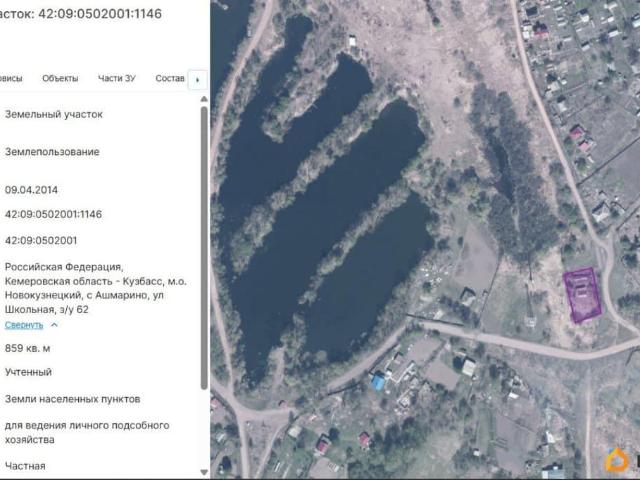Screen dimensions: 640x480
Task: Click the blue-roofed building on the map
Action: click(378, 382)
